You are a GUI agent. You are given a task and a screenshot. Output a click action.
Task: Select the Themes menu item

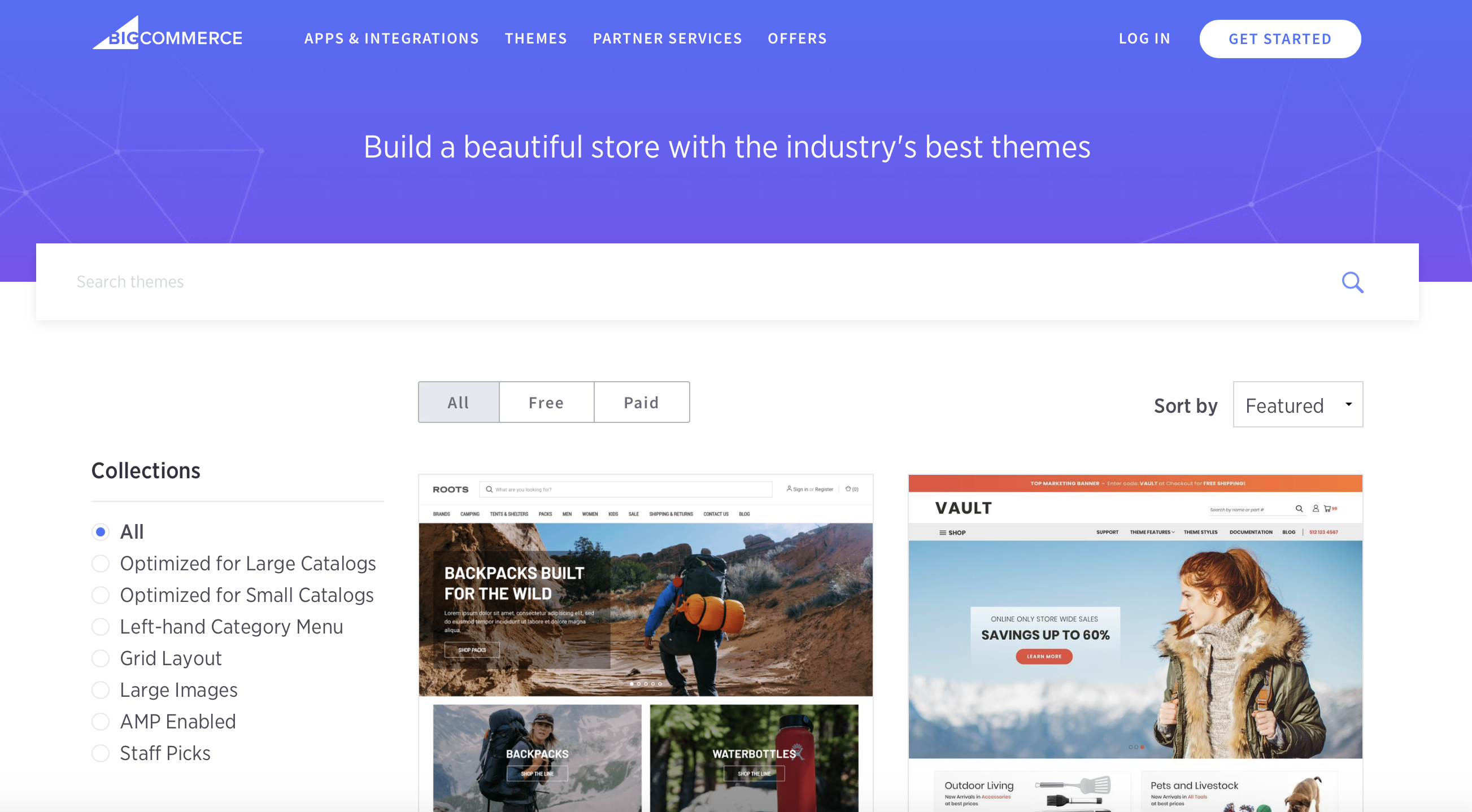[536, 38]
